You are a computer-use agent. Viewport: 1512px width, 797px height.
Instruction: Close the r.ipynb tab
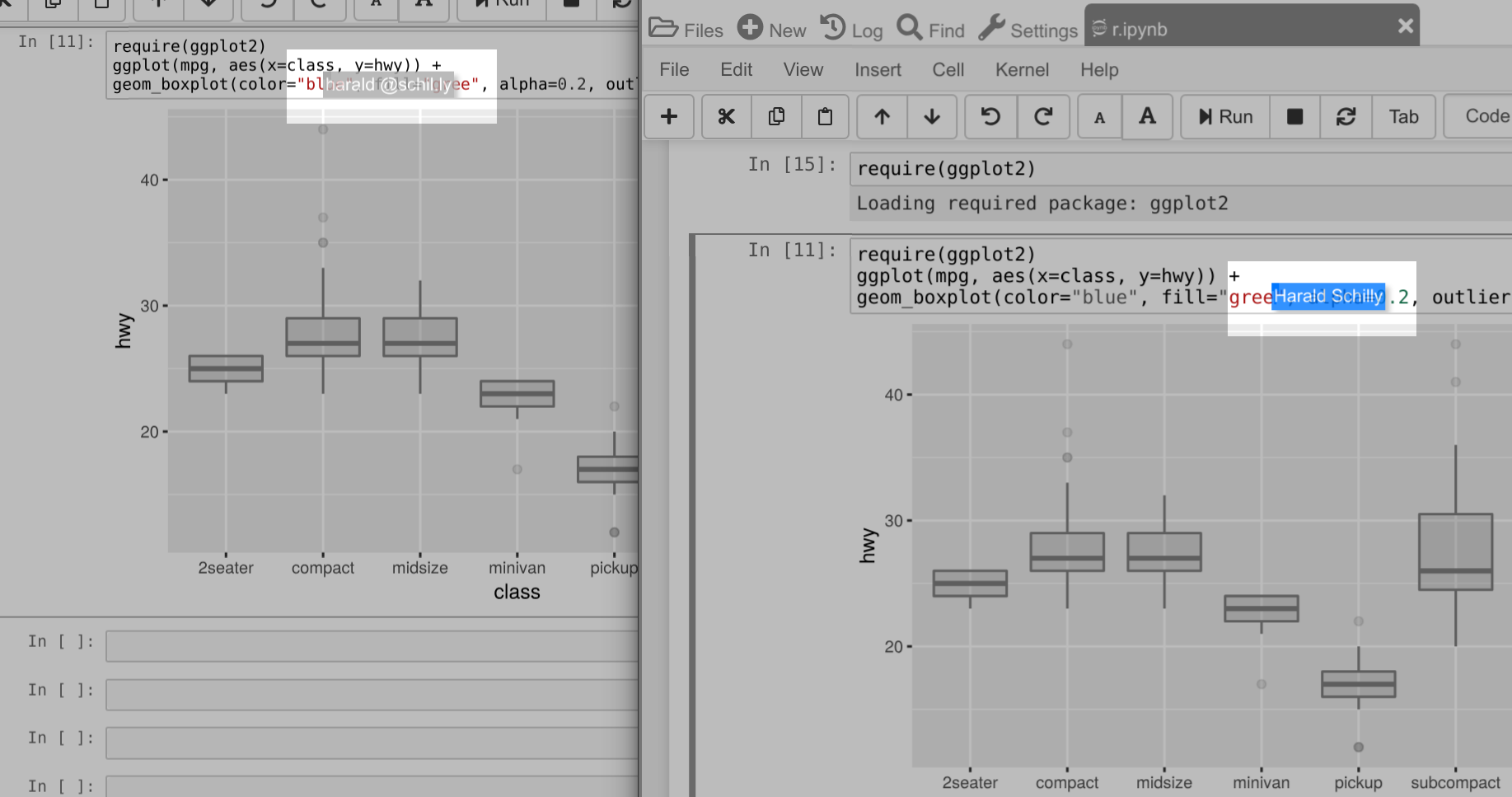pyautogui.click(x=1406, y=26)
